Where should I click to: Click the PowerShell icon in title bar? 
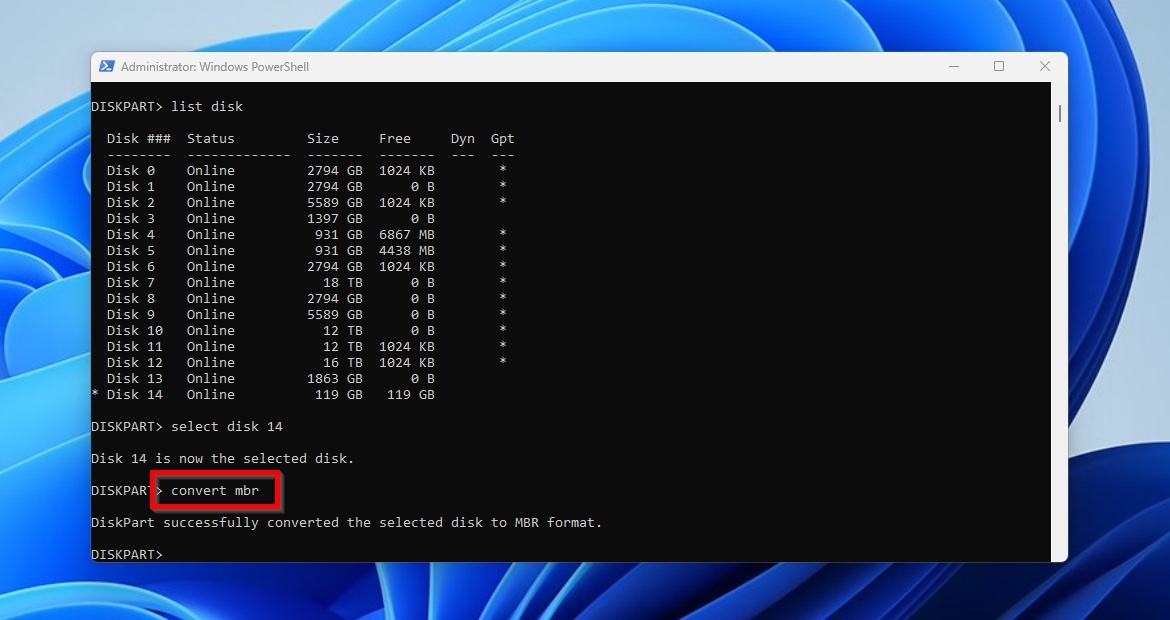[107, 66]
